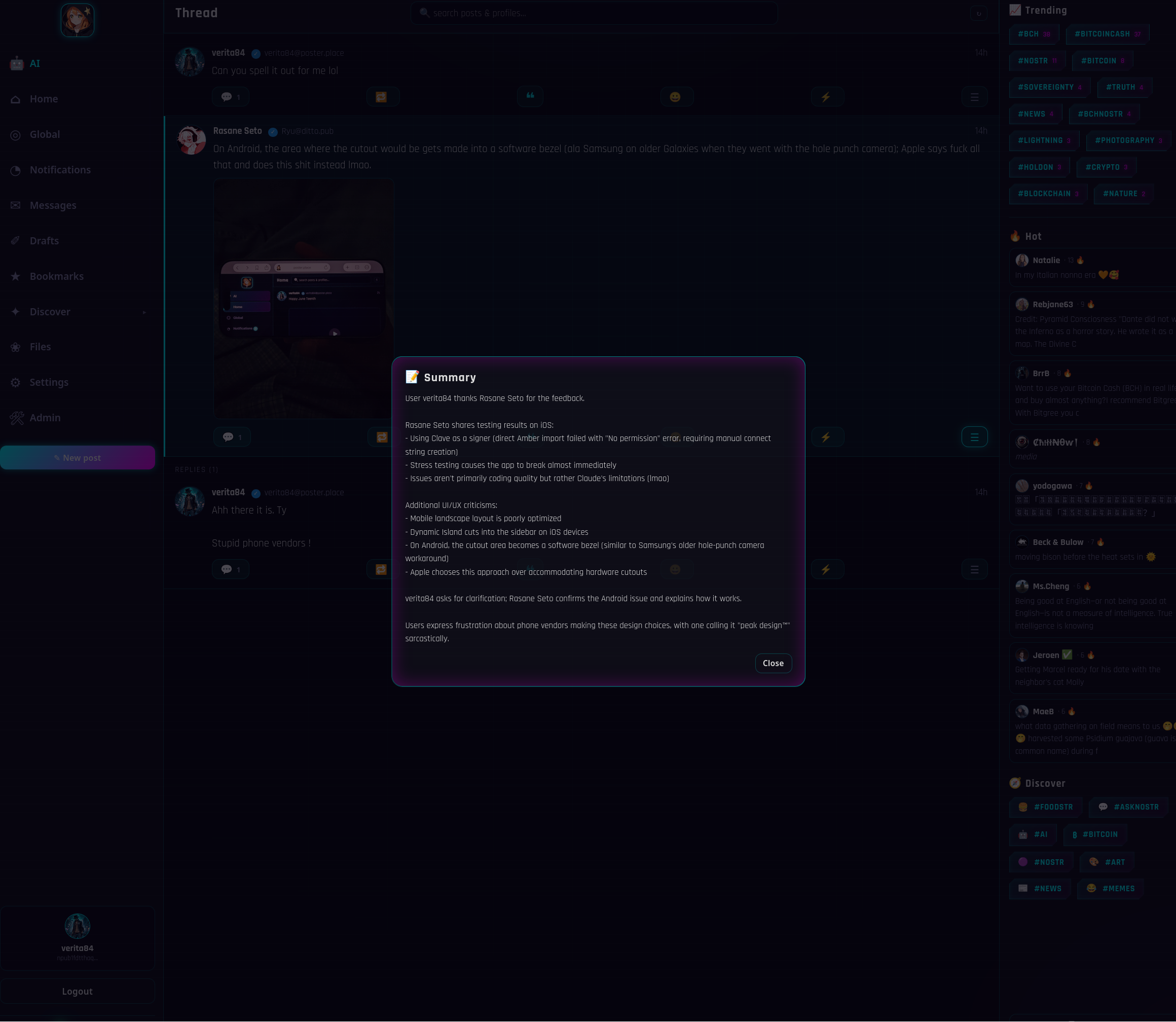This screenshot has height=1022, width=1176.
Task: Focus the search posts & profiles field
Action: 593,13
